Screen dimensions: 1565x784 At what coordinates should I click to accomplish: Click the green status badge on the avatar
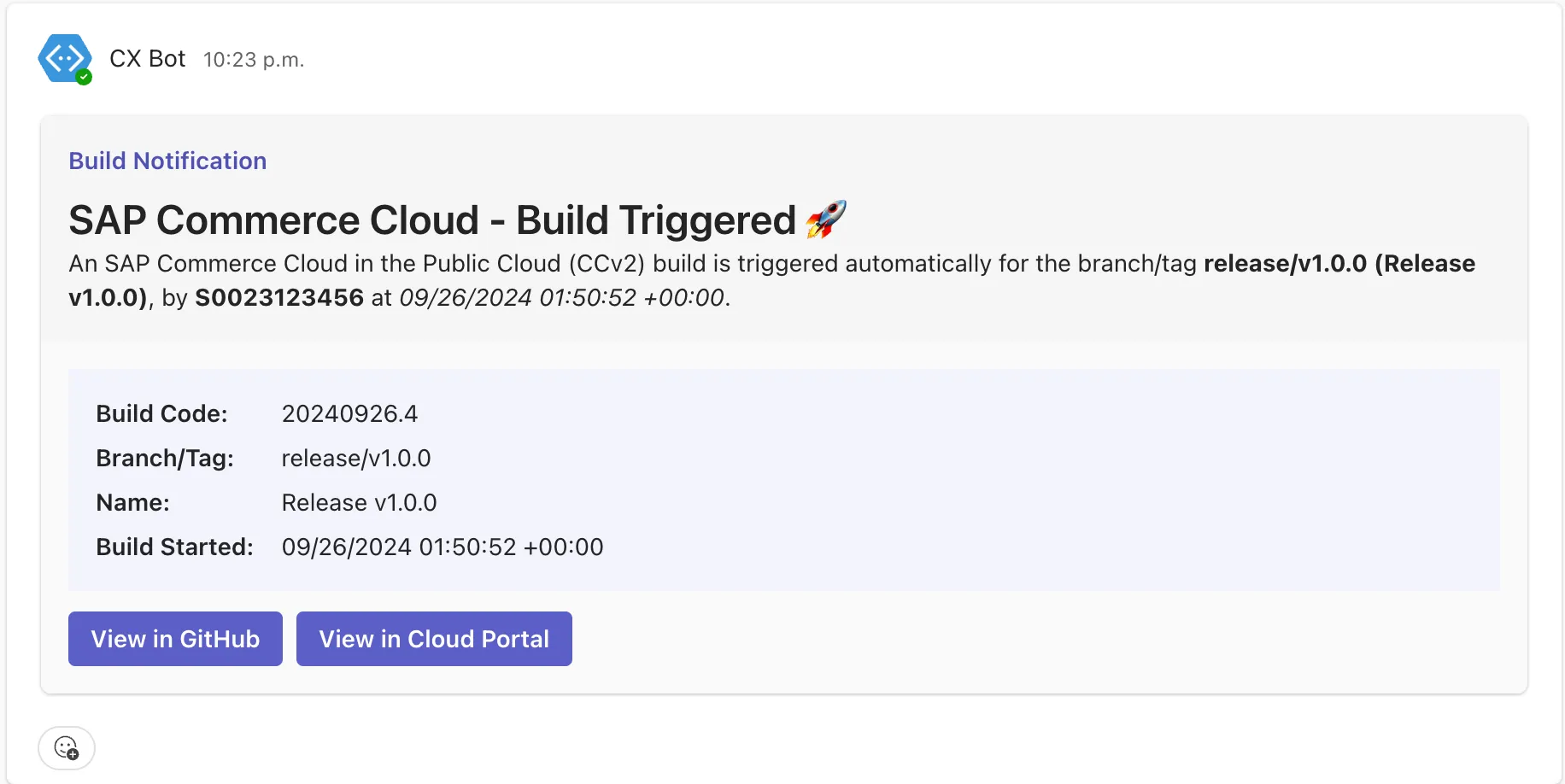(x=84, y=77)
